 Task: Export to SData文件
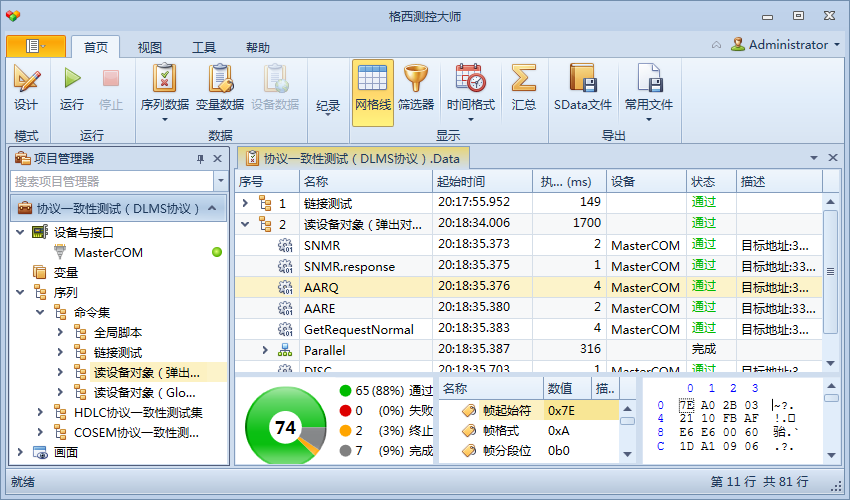click(583, 88)
